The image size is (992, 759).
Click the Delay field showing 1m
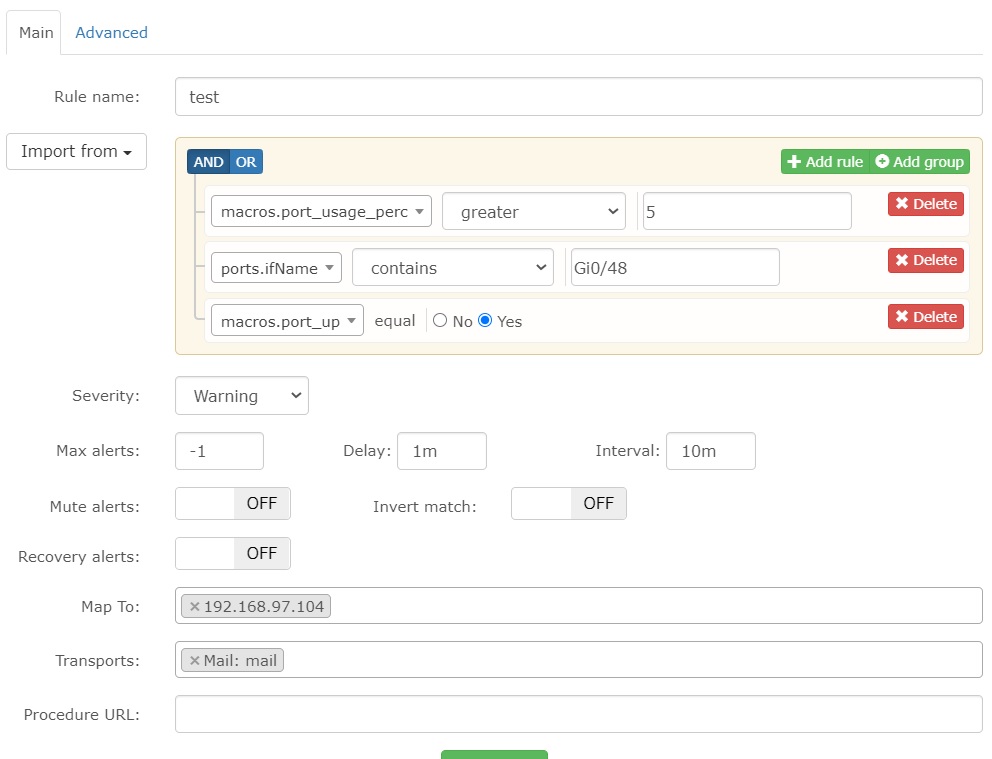point(442,451)
